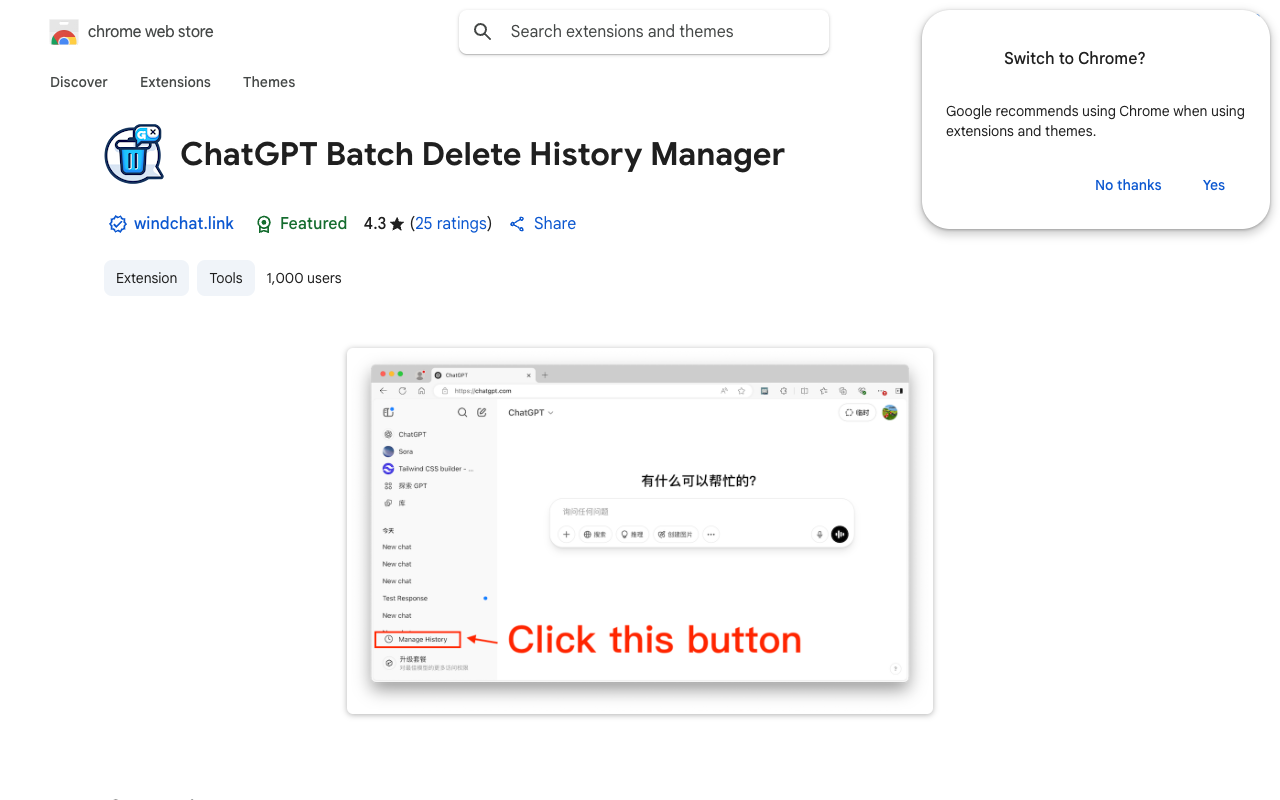Click the rating star icon
1280x800 pixels.
point(397,224)
